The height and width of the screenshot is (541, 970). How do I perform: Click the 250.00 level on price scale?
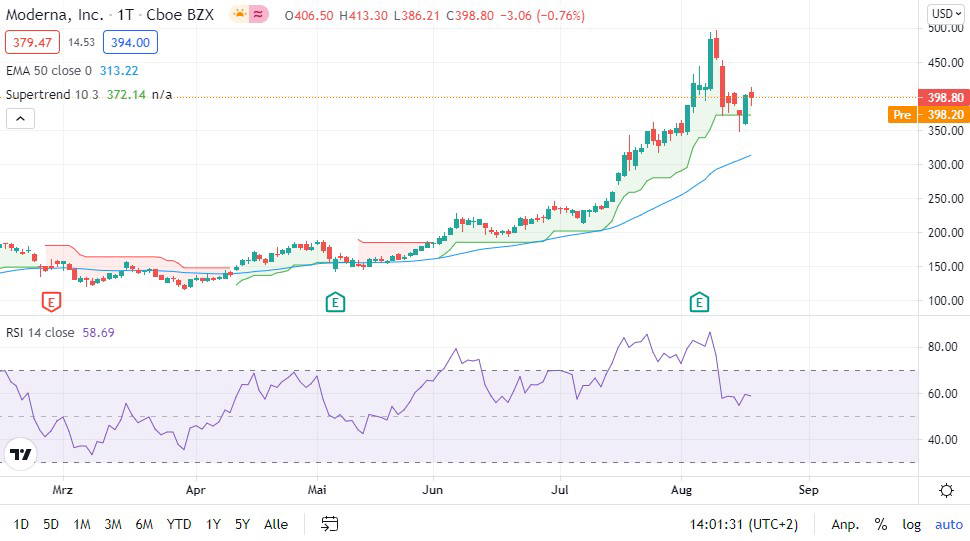(x=945, y=198)
